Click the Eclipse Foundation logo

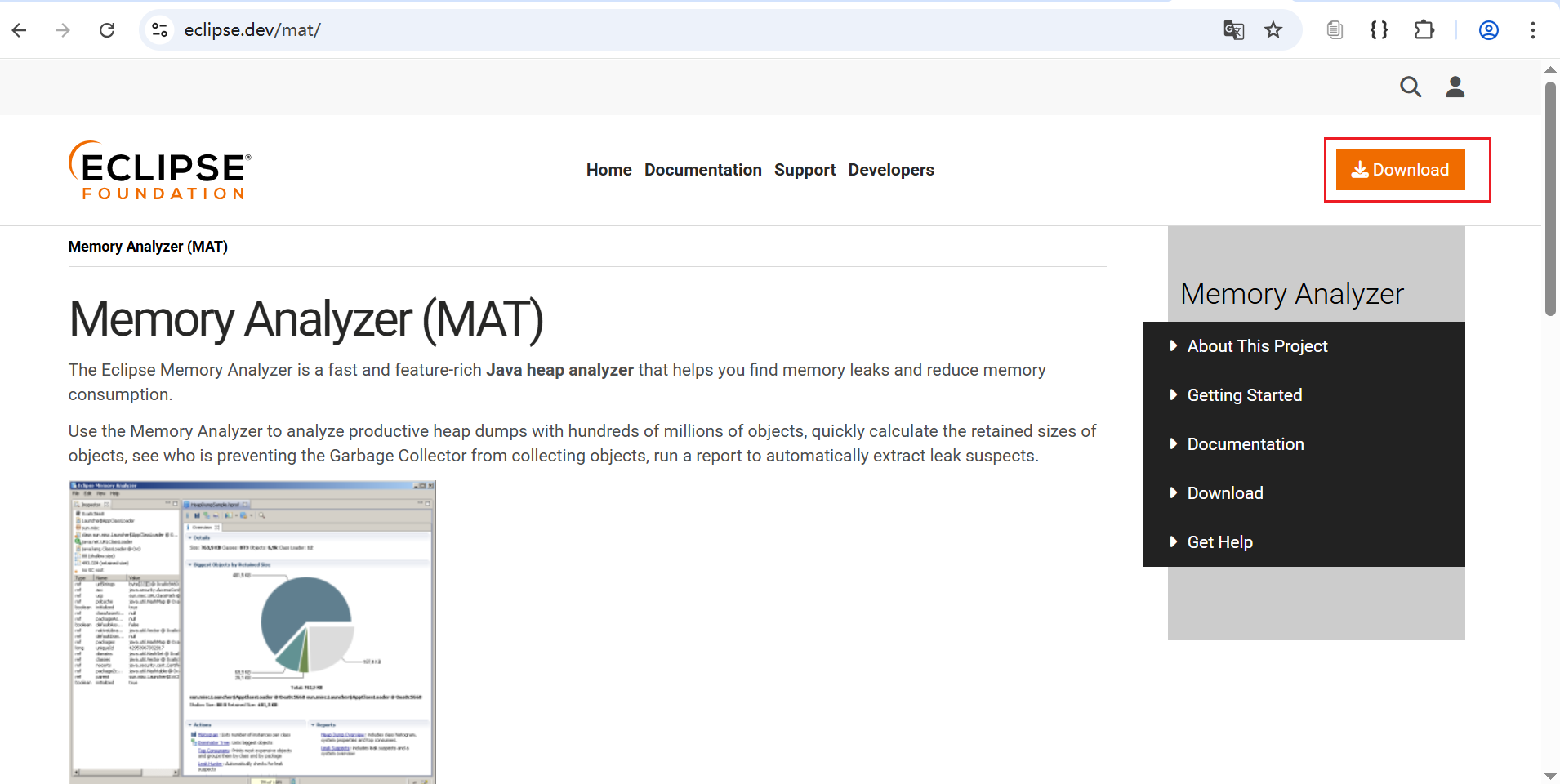click(160, 170)
